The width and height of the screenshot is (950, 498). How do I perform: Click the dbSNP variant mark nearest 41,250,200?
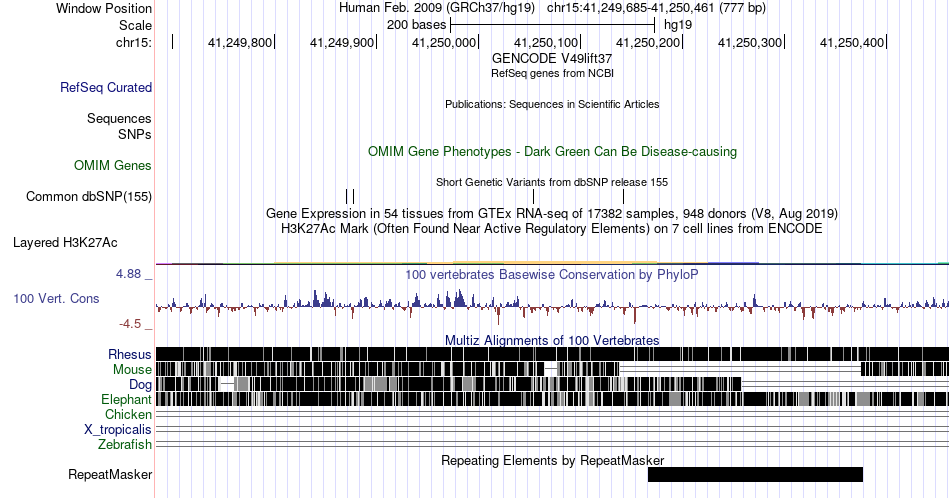point(623,196)
